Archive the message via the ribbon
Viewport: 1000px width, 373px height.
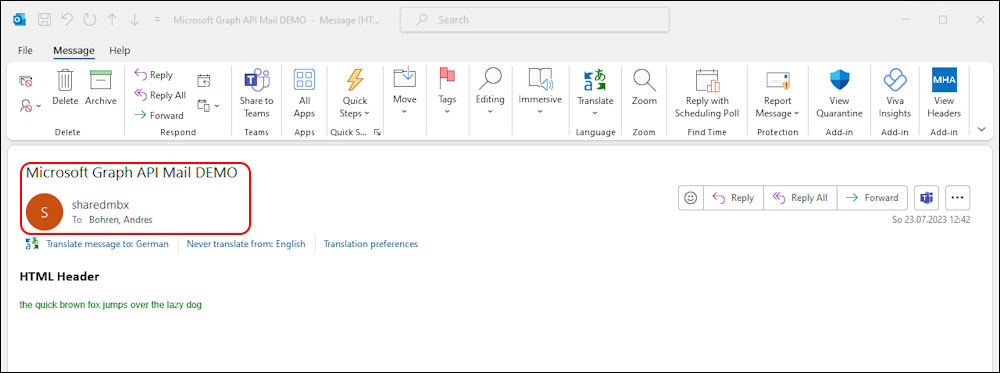pos(101,88)
